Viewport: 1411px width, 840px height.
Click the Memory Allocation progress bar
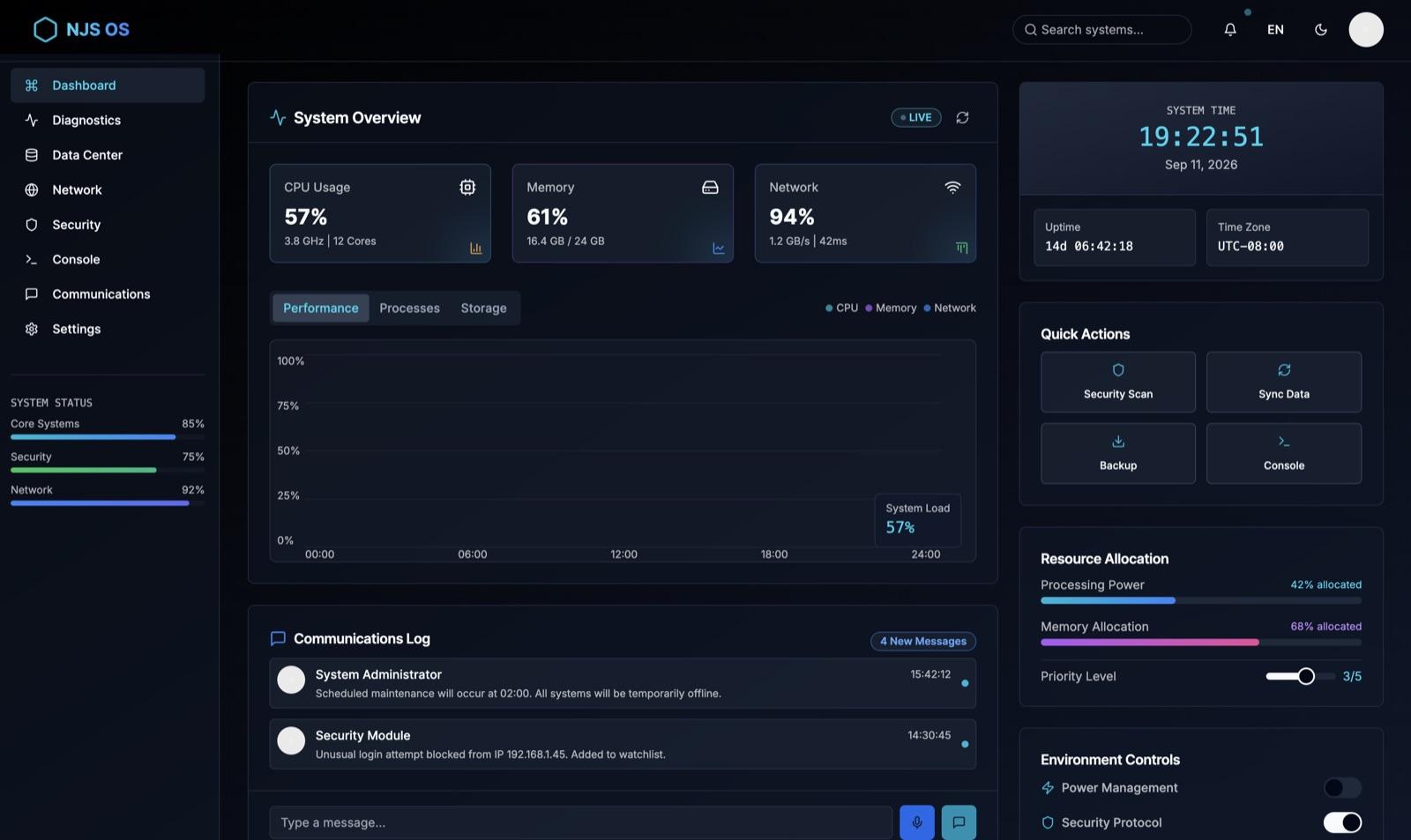tap(1201, 643)
